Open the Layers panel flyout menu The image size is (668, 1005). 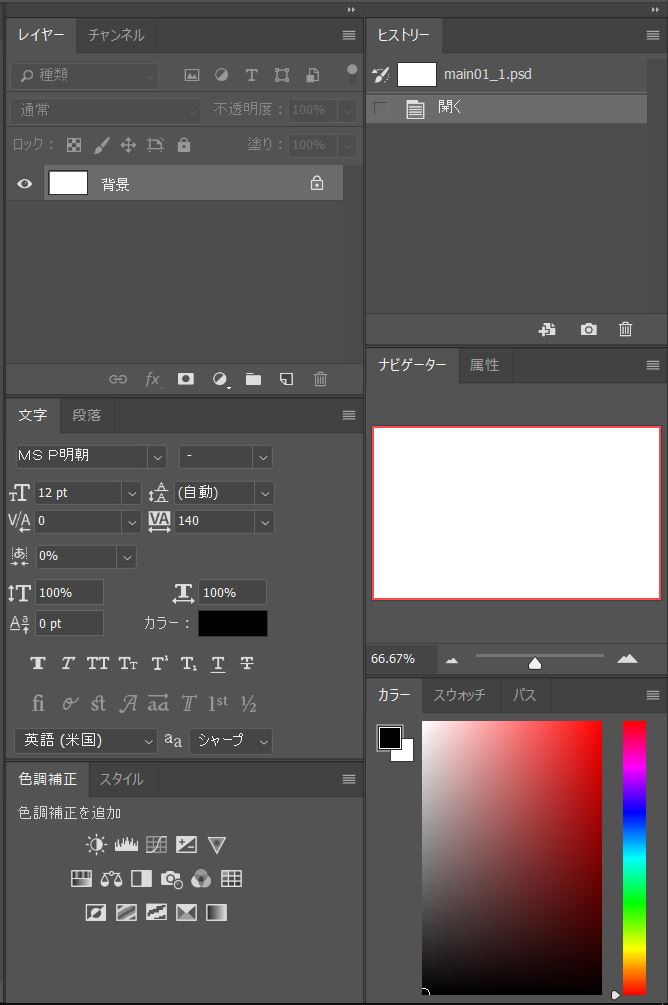349,35
